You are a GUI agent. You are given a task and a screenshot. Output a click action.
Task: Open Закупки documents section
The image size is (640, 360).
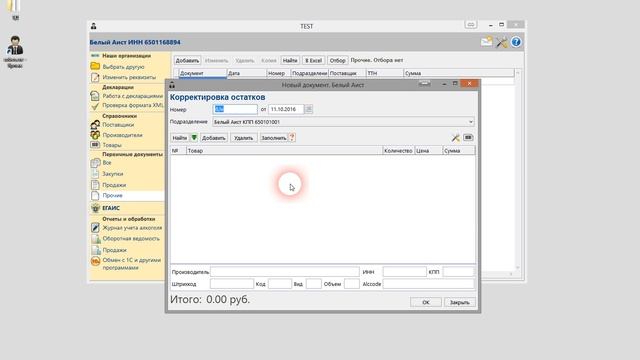point(113,174)
